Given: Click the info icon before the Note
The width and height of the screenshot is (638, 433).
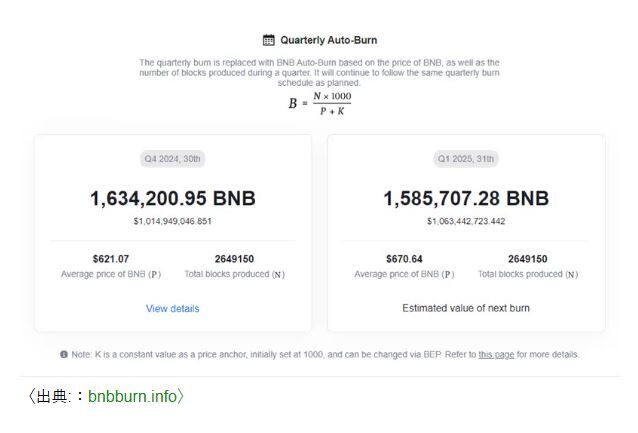Looking at the screenshot, I should [x=64, y=354].
